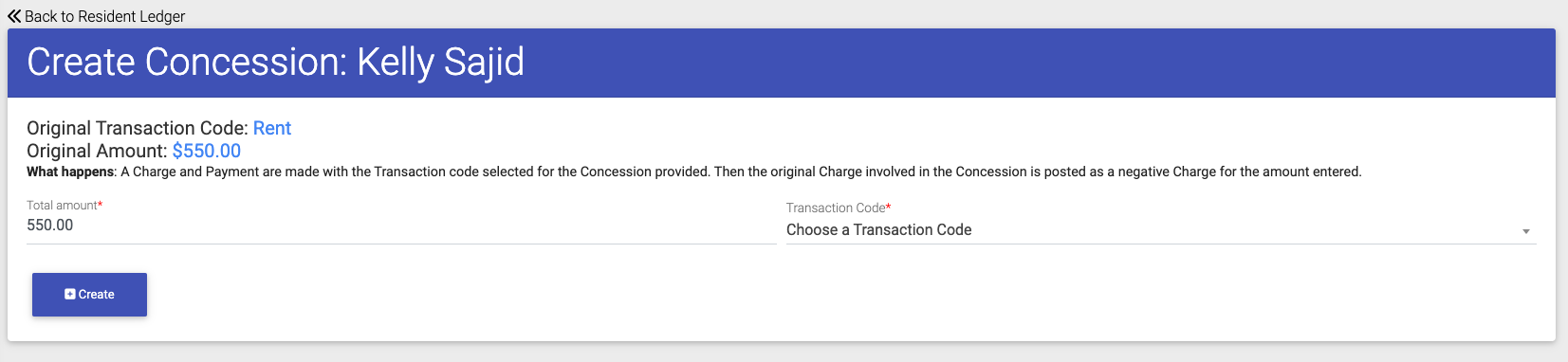This screenshot has width=1568, height=362.
Task: Select the Choose a Transaction Code field
Action: [1161, 230]
